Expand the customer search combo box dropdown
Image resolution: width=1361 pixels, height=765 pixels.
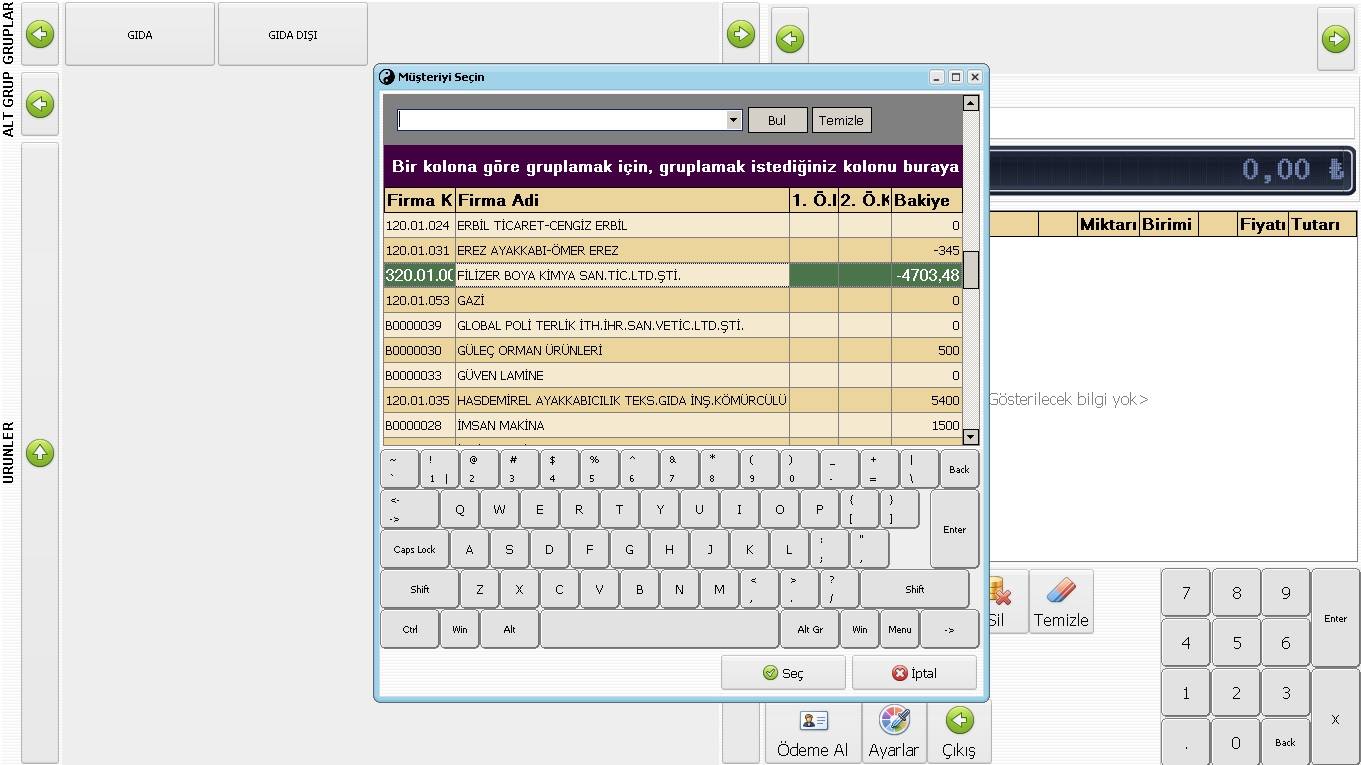pos(733,120)
